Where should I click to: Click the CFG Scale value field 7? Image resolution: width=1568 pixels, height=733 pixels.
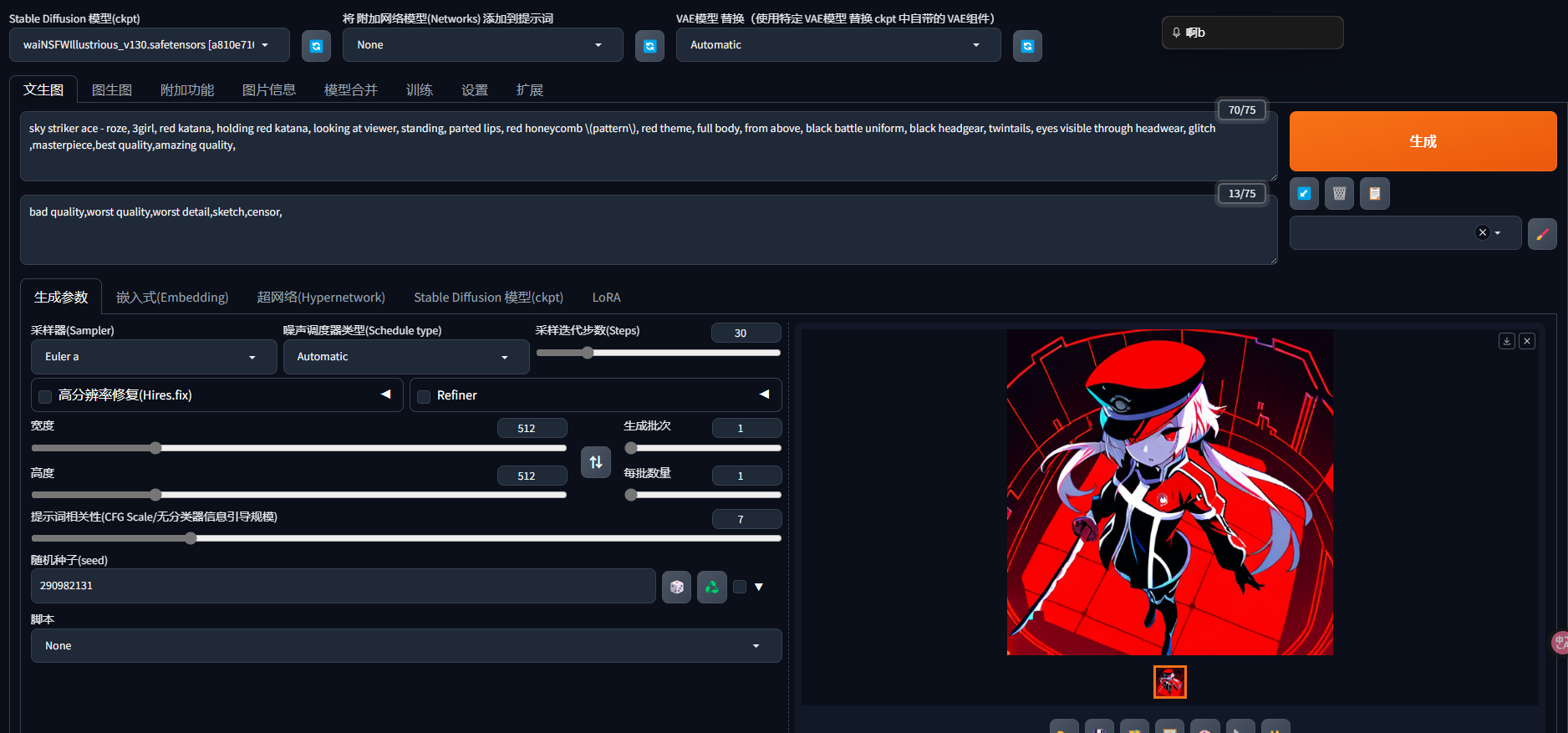746,519
